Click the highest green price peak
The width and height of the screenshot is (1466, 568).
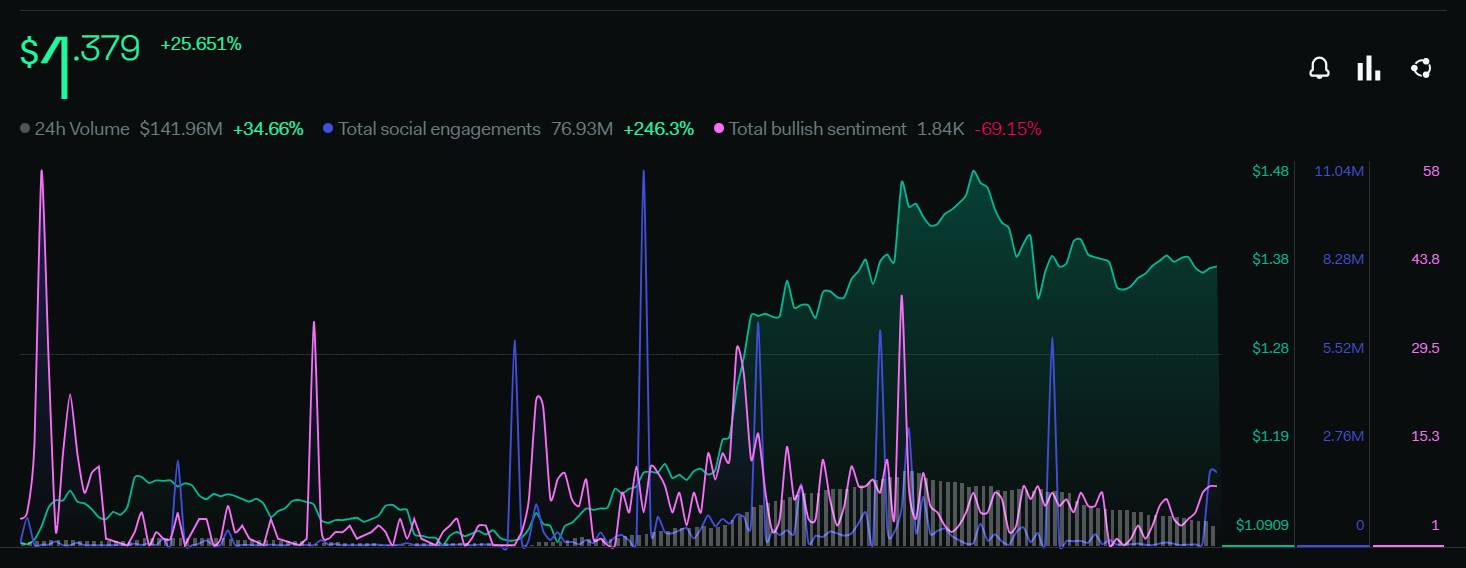pyautogui.click(x=973, y=171)
